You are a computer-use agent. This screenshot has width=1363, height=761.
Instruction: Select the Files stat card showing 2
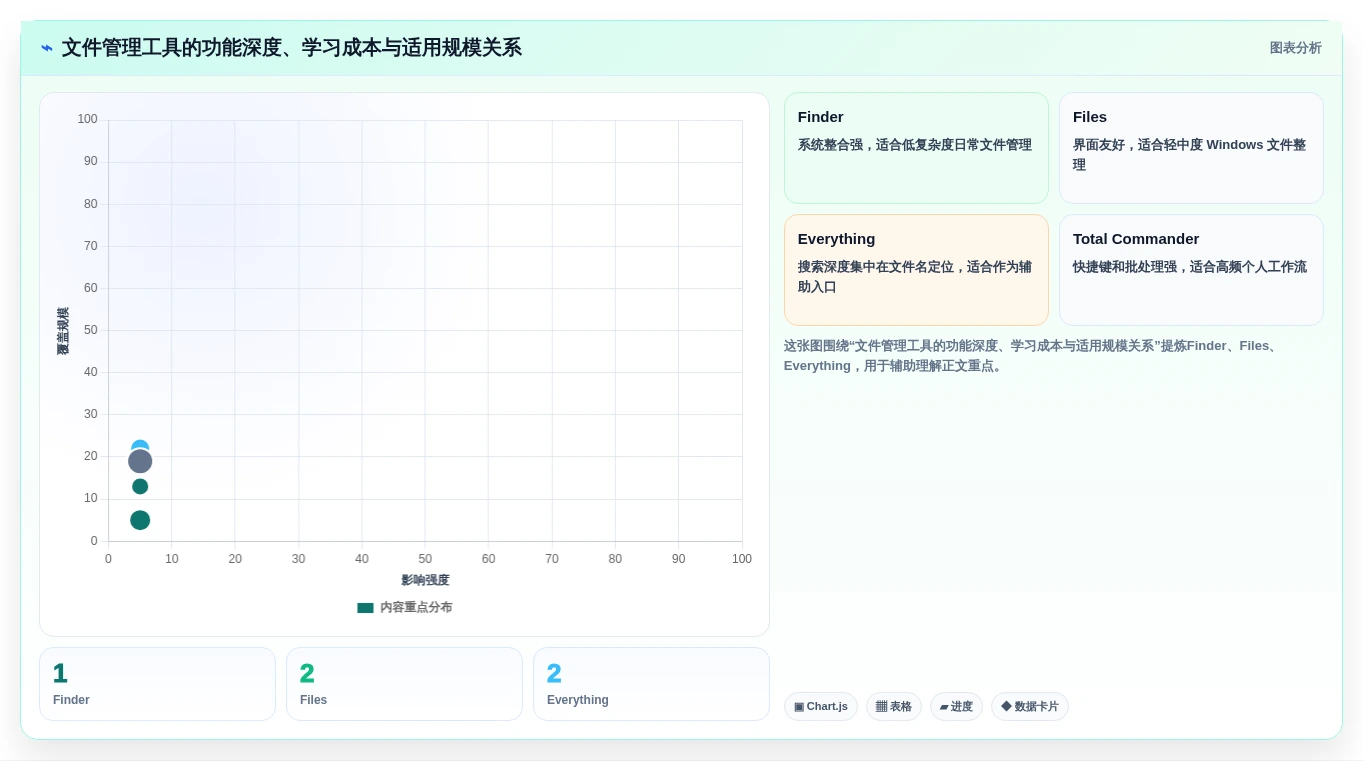(404, 684)
